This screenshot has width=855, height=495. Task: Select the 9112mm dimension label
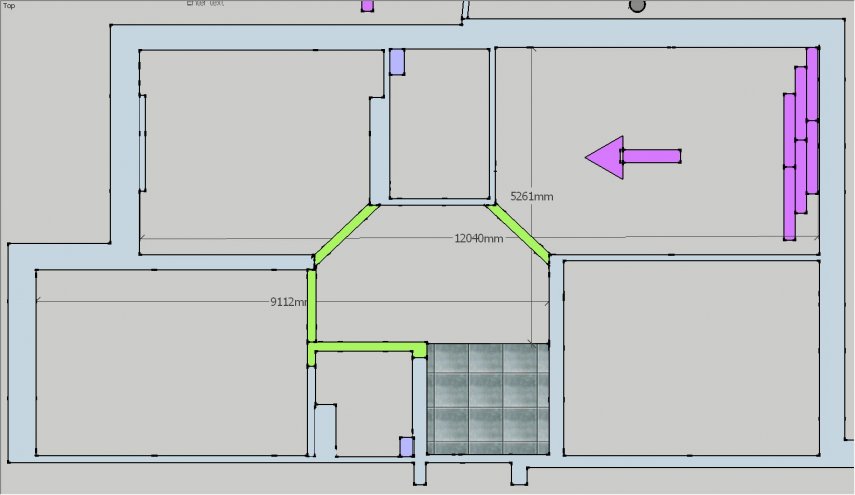(x=289, y=301)
